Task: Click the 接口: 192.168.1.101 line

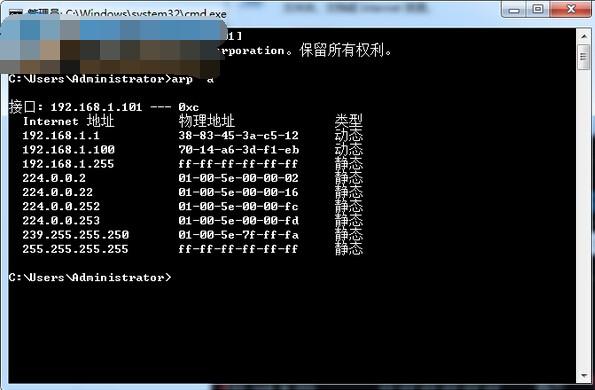Action: (104, 107)
